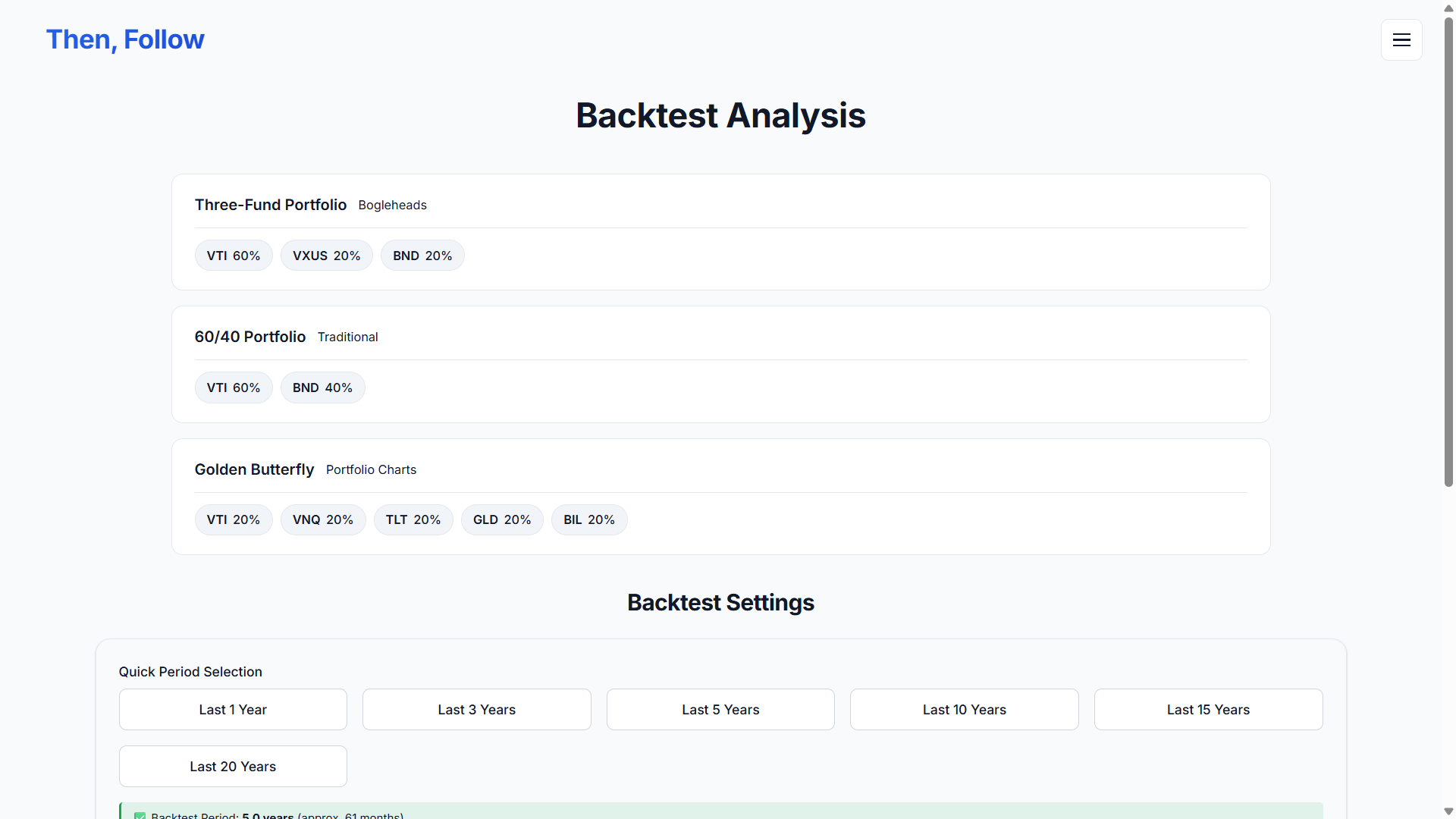Click the BIL 20% ticker pill
The height and width of the screenshot is (819, 1456).
[x=589, y=519]
